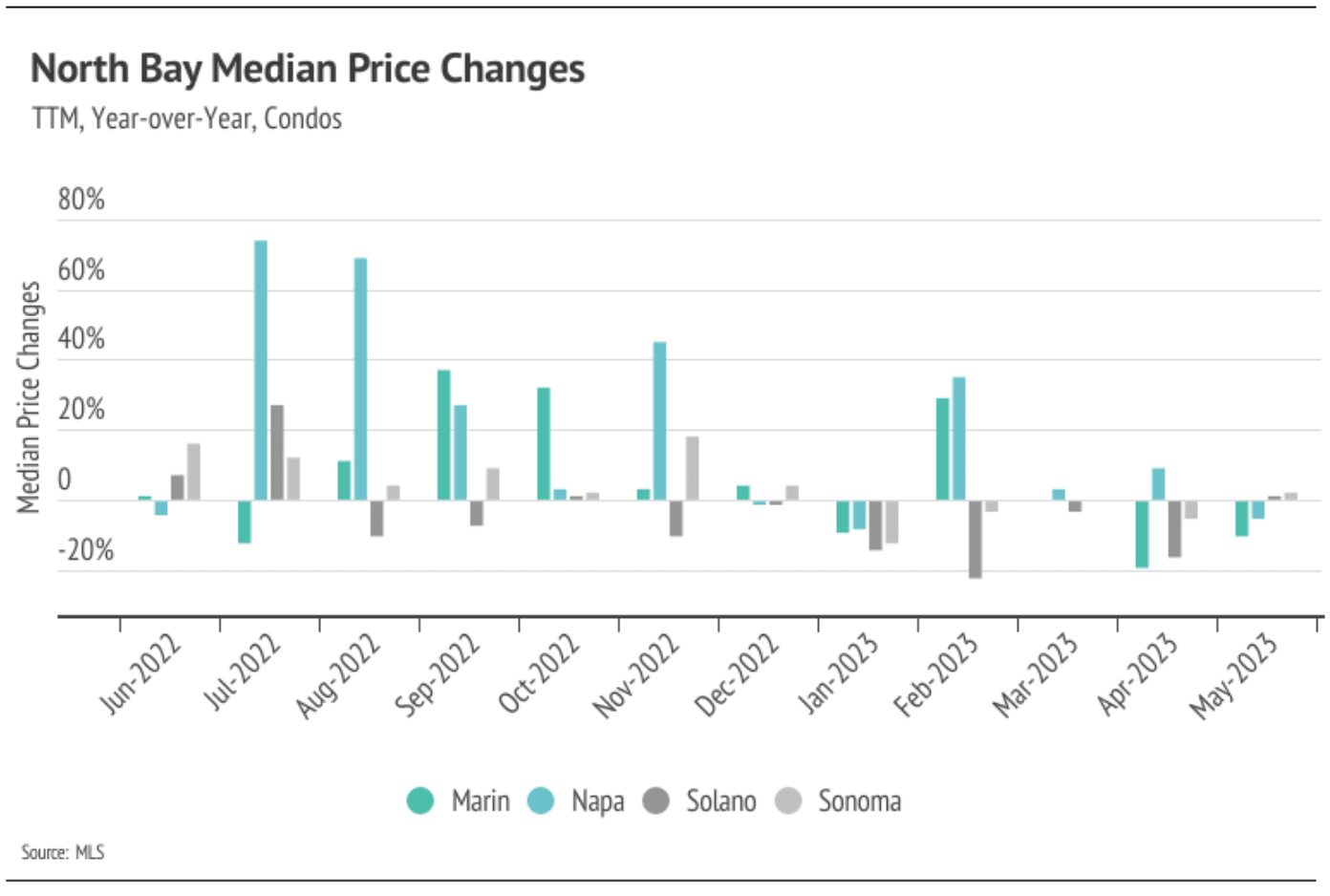Click the 80% y-axis tick label
Screen dimensions: 1330x896
[81, 200]
